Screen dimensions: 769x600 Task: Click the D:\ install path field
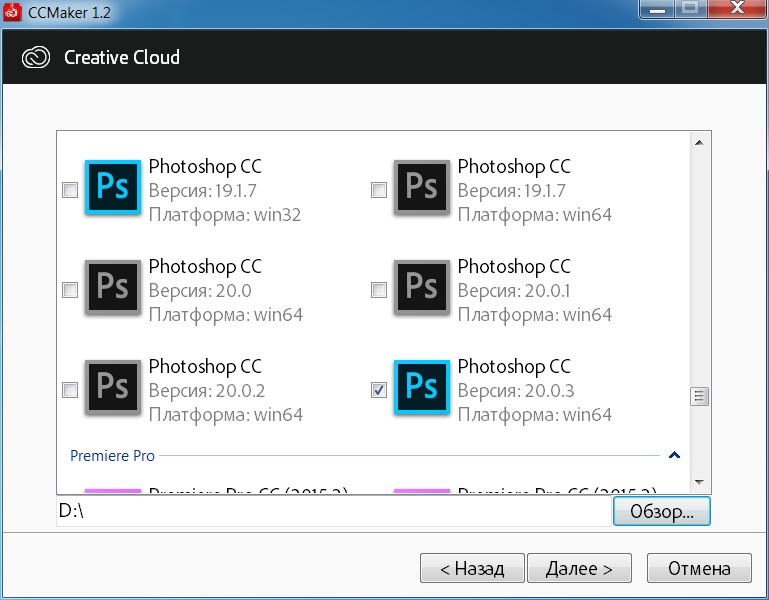point(334,511)
